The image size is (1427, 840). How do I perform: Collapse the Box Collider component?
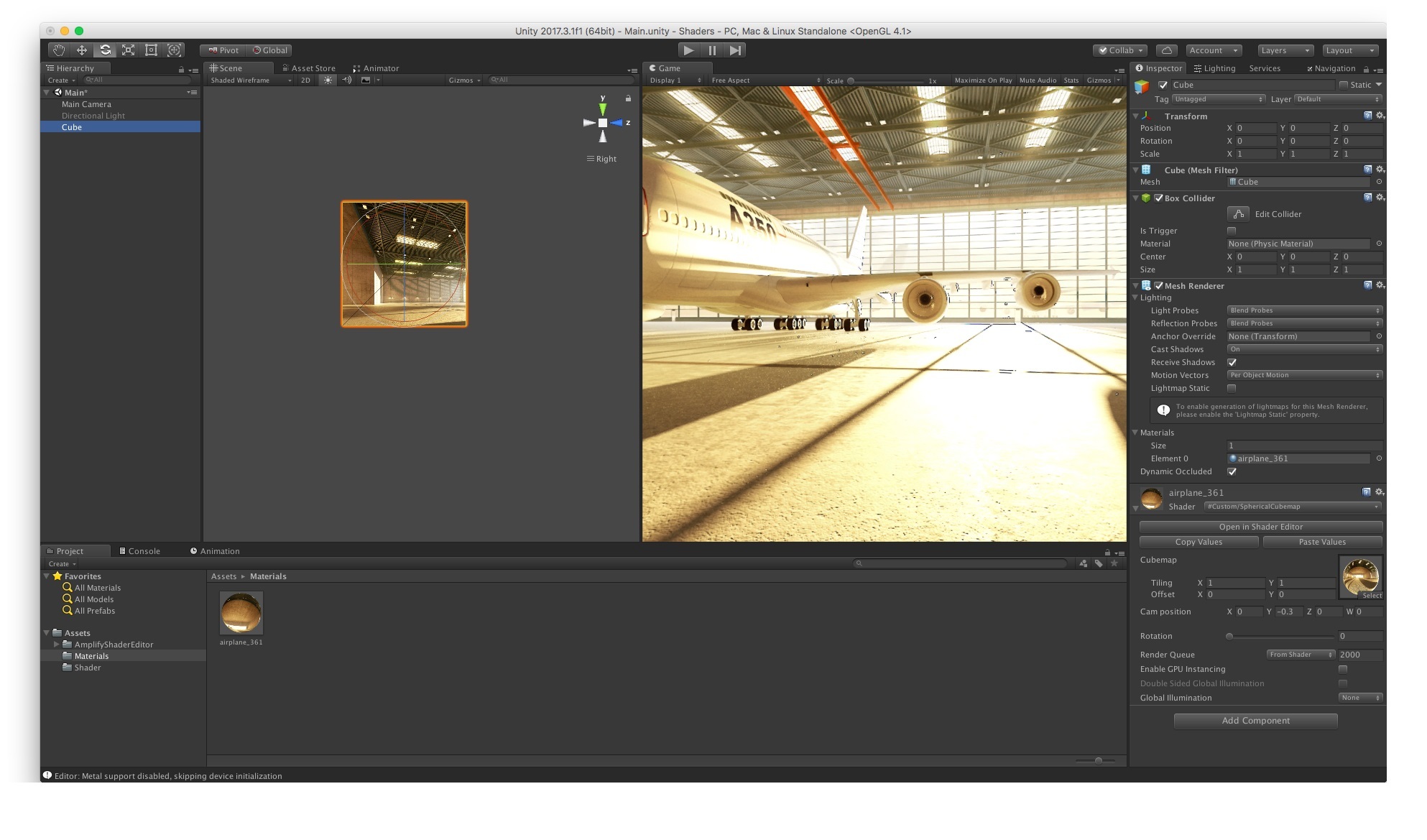[x=1136, y=198]
